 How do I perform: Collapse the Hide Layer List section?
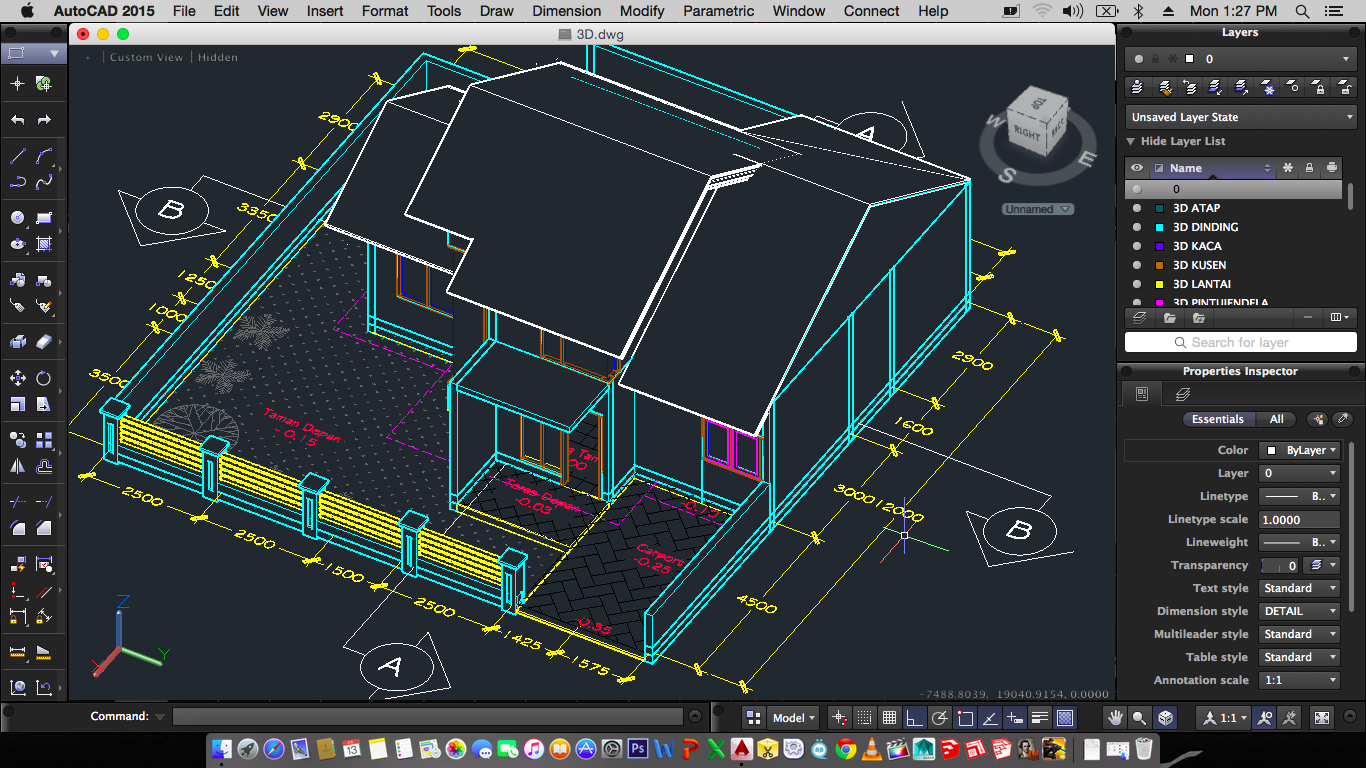click(x=1132, y=141)
